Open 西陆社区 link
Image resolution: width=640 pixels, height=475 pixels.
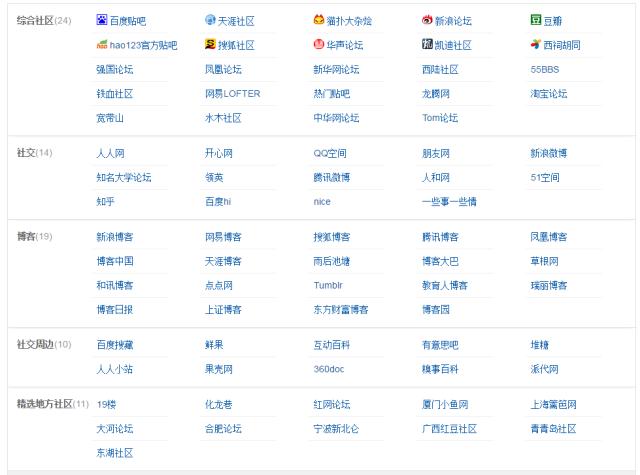pyautogui.click(x=440, y=69)
